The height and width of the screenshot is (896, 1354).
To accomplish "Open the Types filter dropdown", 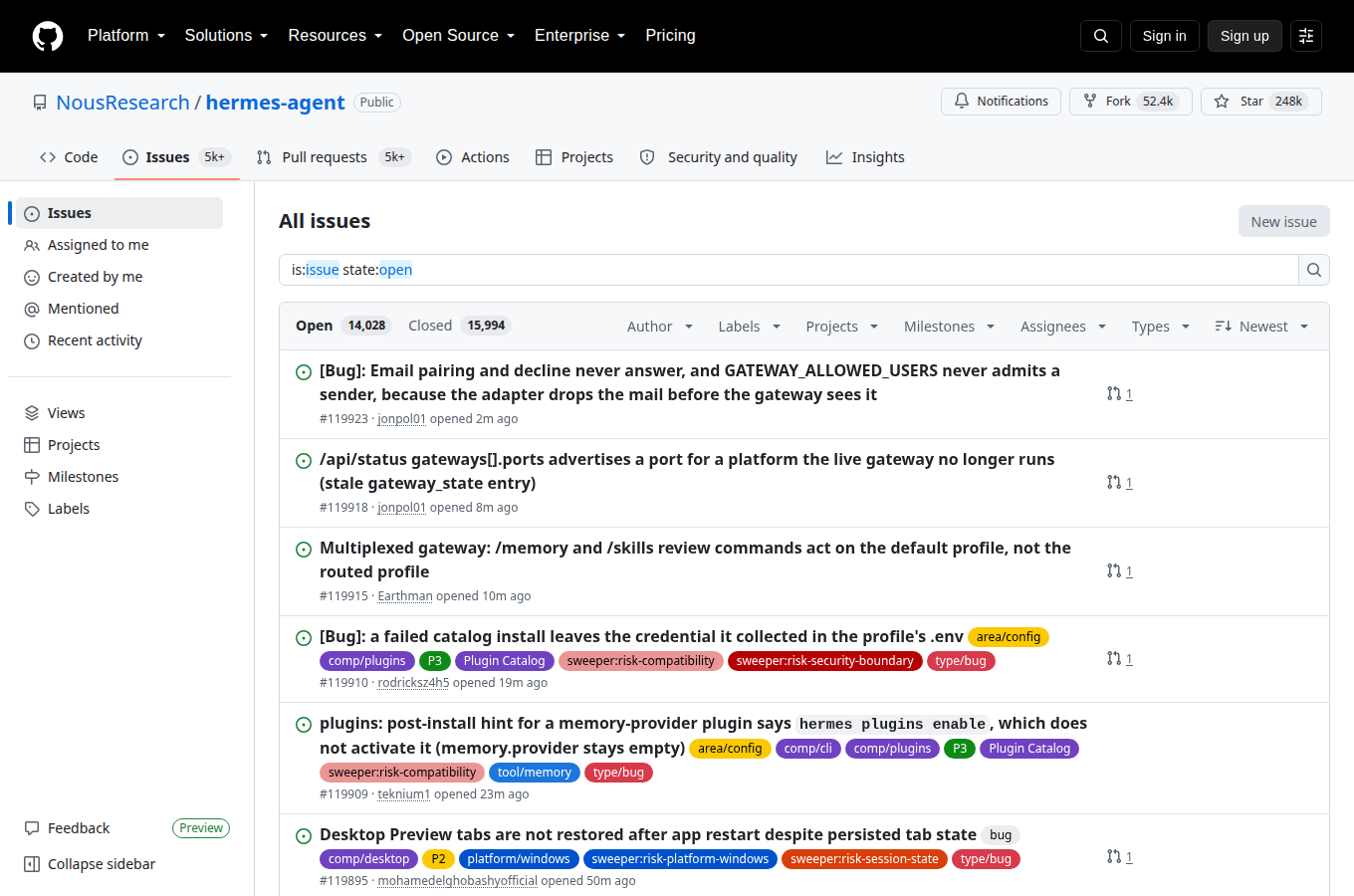I will pyautogui.click(x=1161, y=327).
